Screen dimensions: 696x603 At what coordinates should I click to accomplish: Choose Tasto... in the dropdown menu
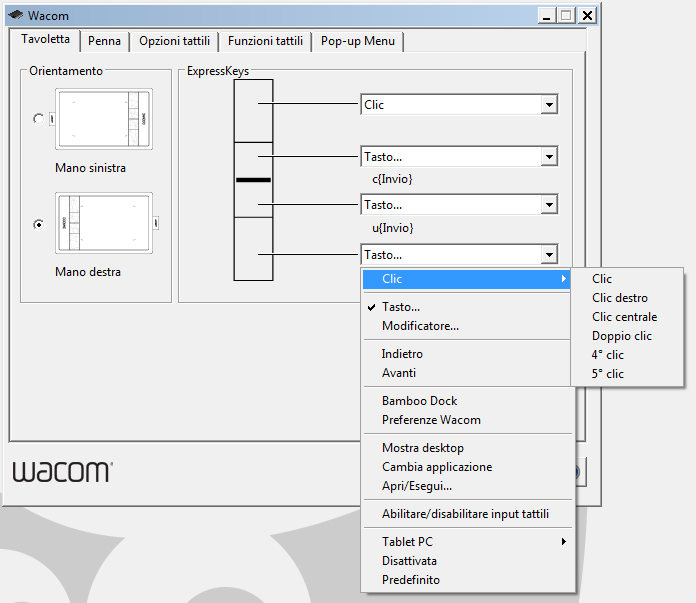pos(466,307)
